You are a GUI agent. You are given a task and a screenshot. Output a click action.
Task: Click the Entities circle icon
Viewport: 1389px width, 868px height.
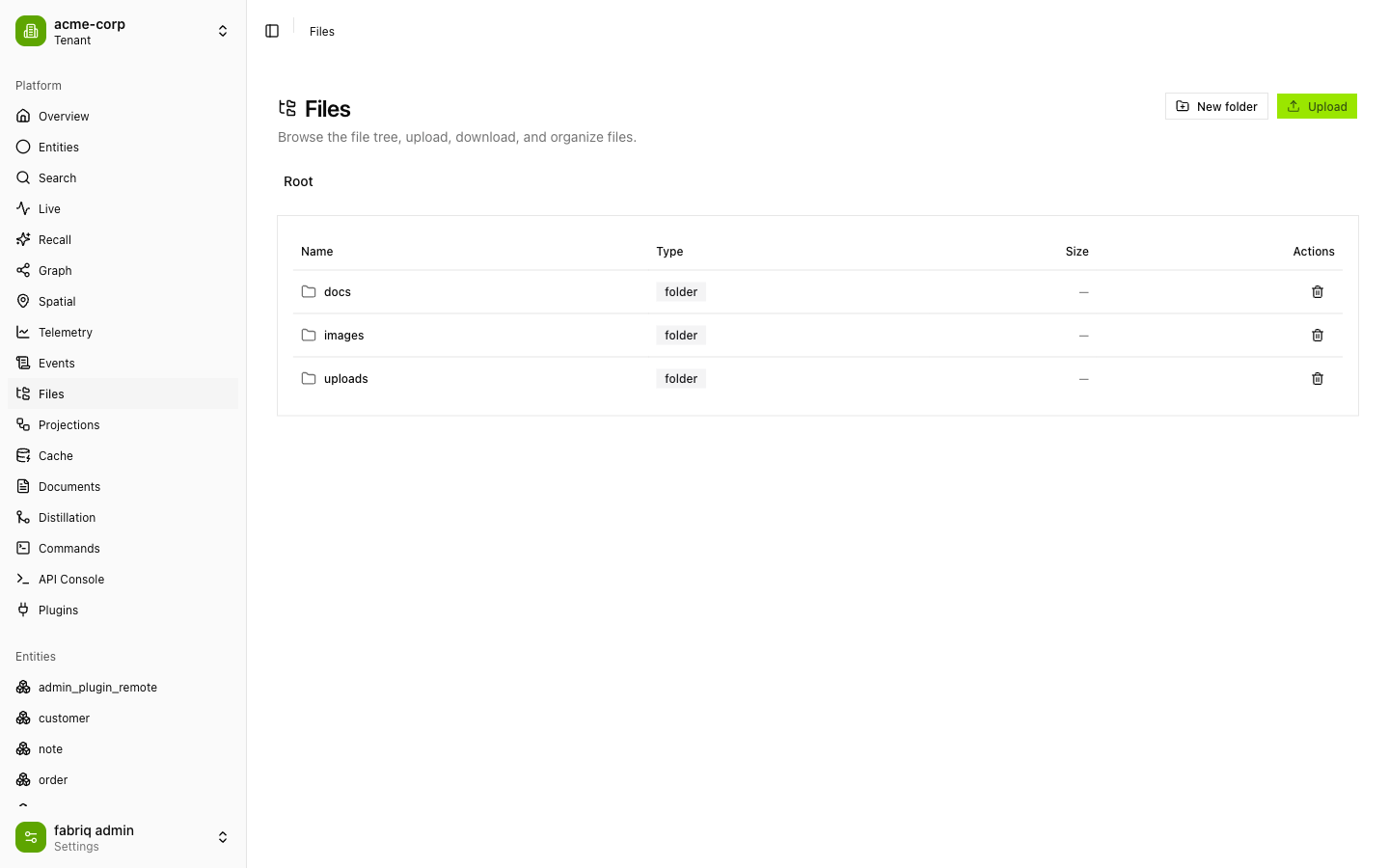pos(23,147)
